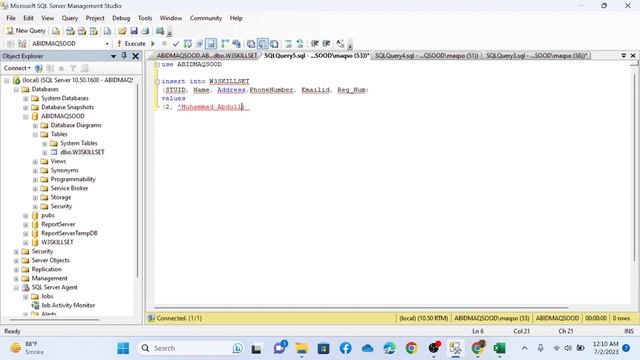Toggle Include Client Statistics
The image size is (640, 360).
point(236,43)
